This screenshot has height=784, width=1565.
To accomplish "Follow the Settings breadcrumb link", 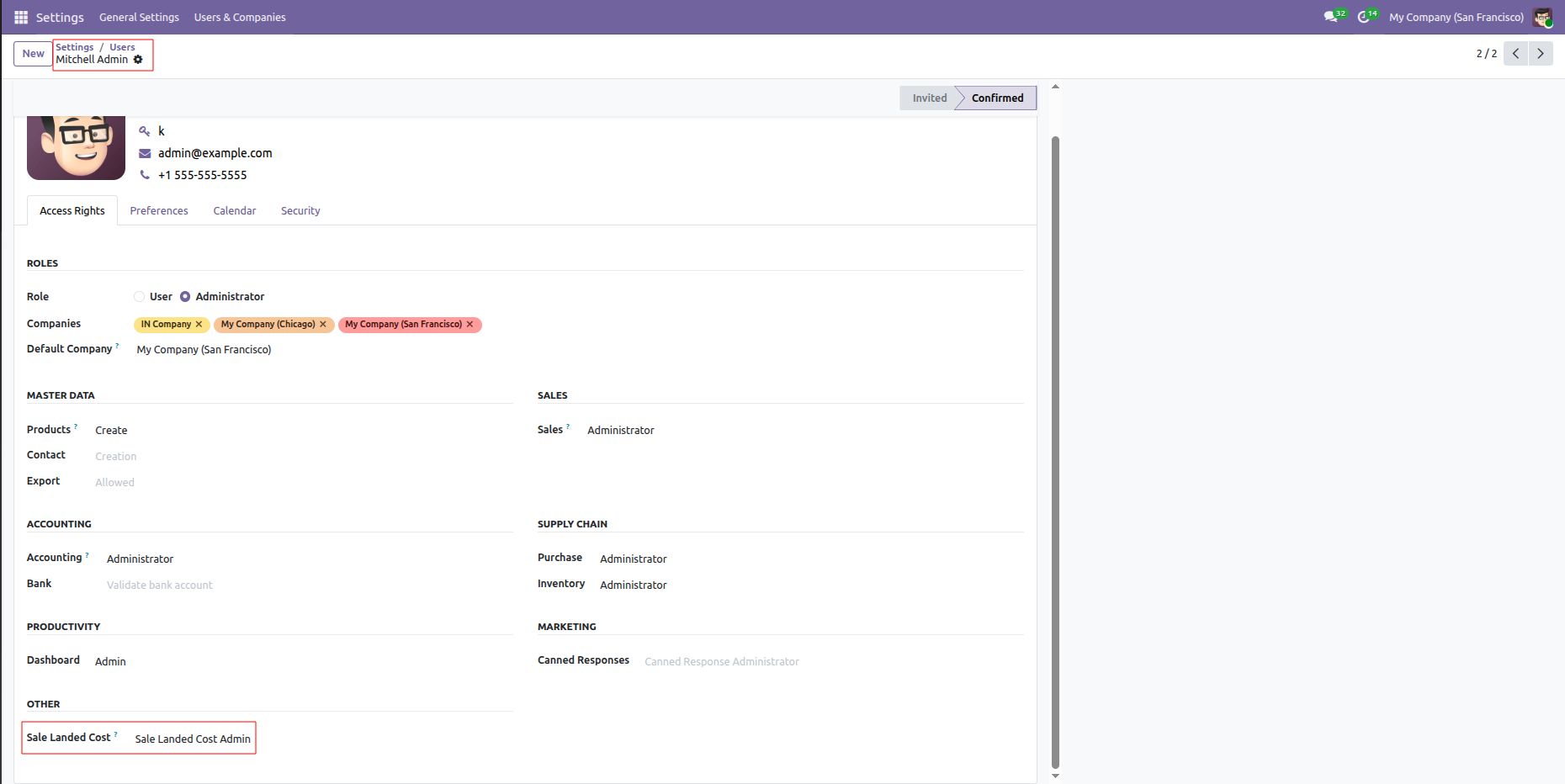I will [75, 47].
